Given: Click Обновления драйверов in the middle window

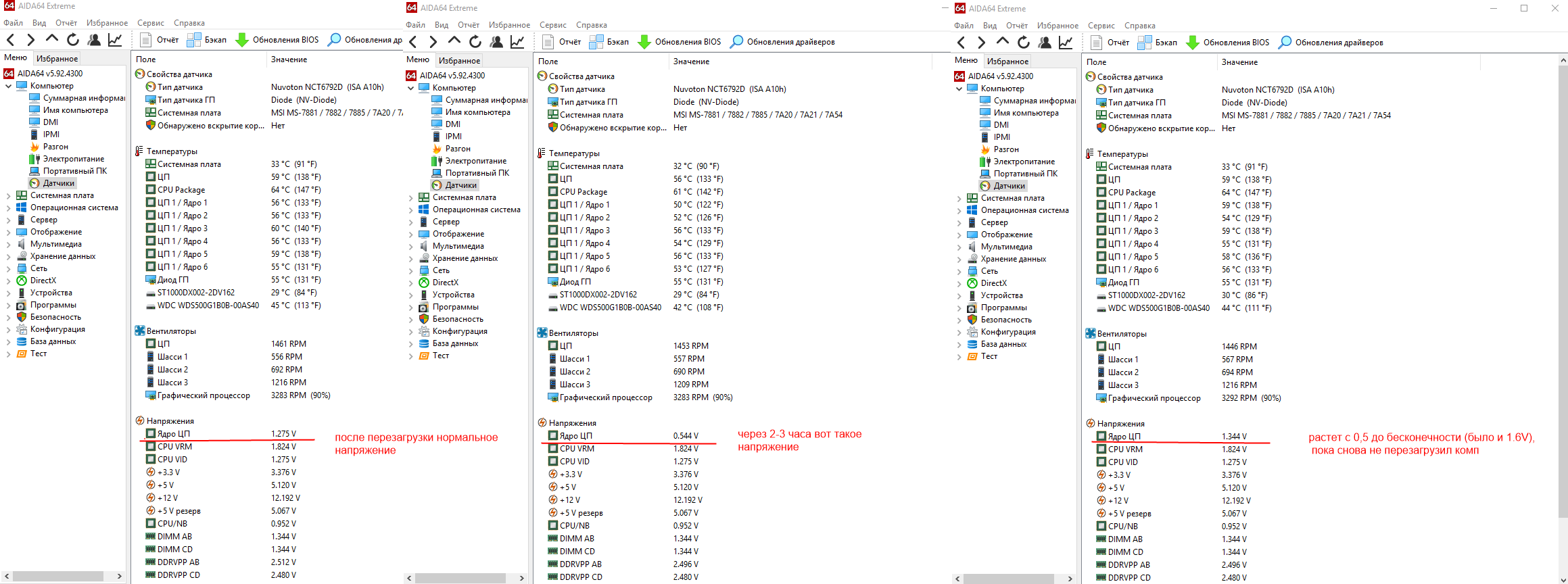Looking at the screenshot, I should 782,42.
